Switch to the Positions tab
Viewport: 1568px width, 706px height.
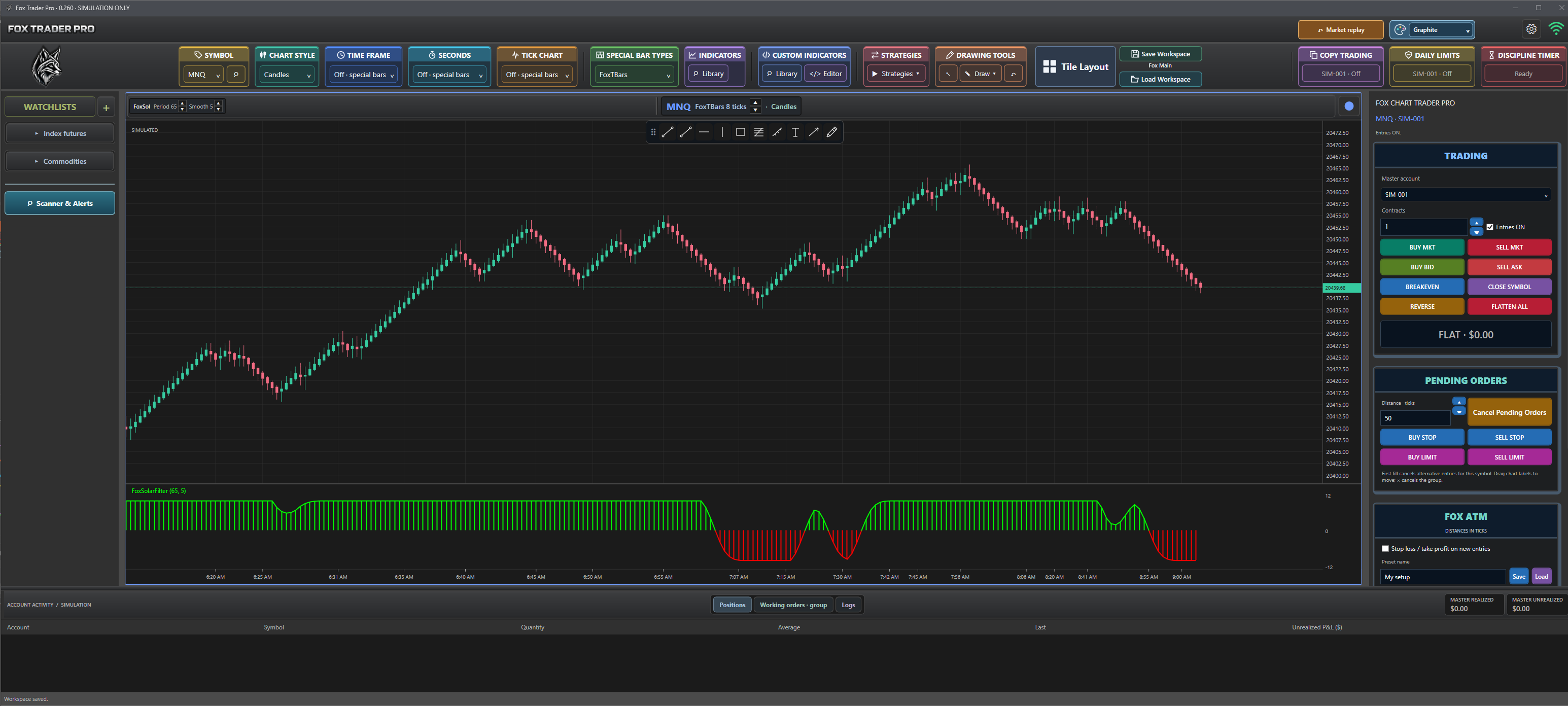(x=731, y=605)
